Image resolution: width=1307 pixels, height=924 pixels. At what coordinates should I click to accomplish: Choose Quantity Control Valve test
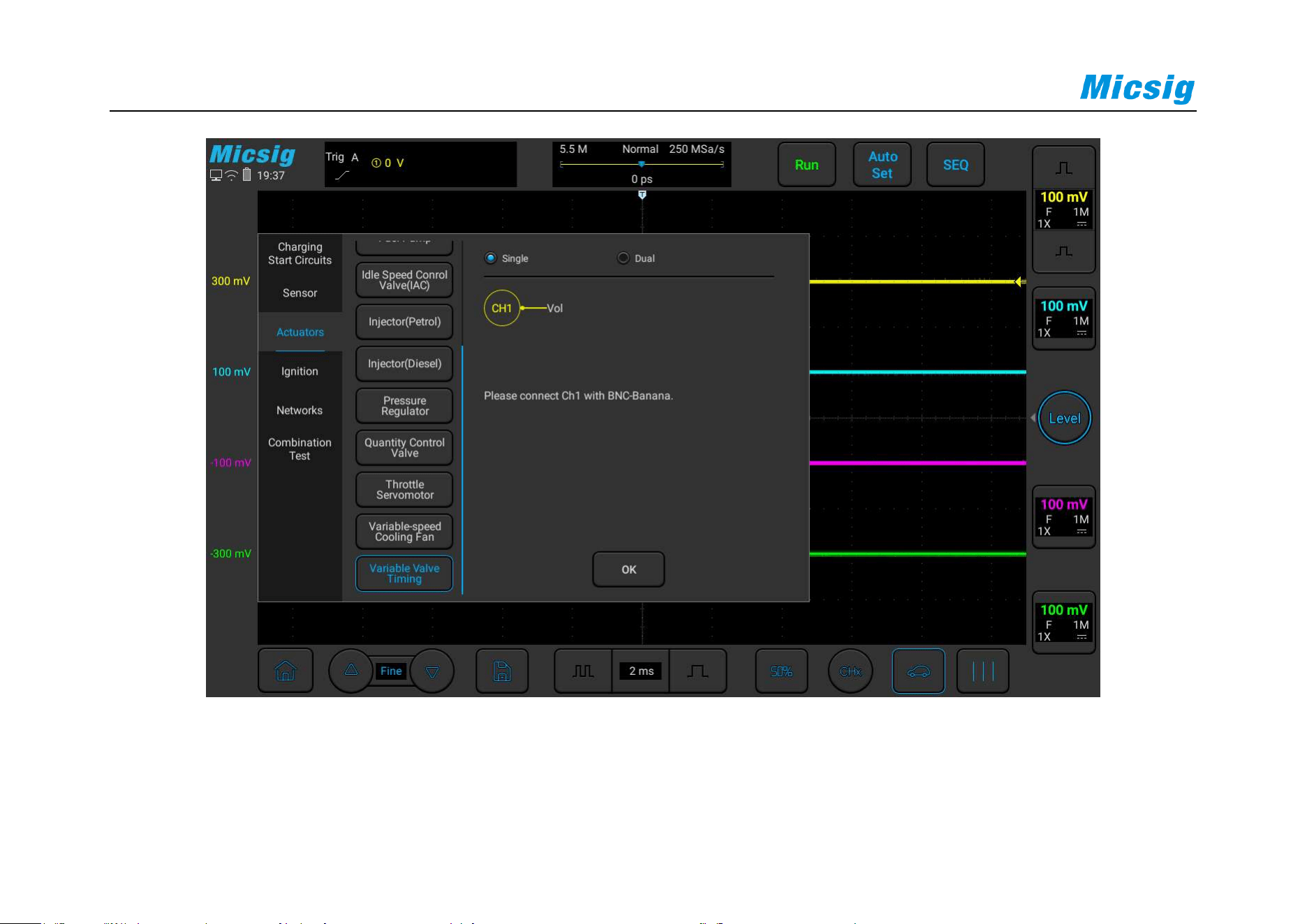pos(404,447)
